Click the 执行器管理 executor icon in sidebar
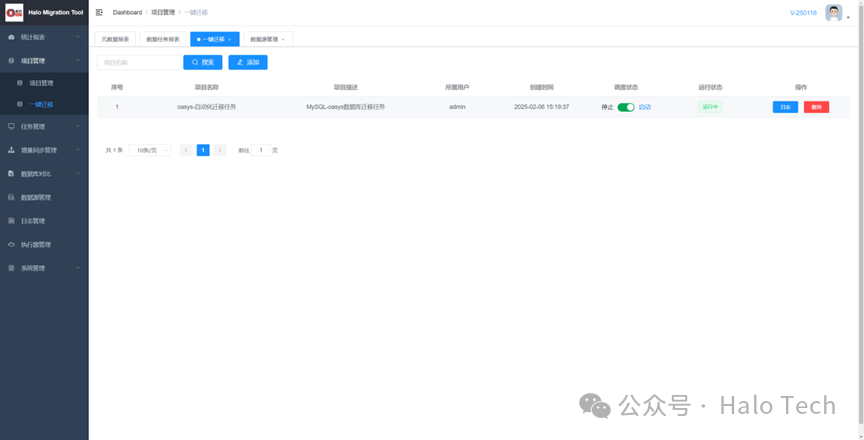The image size is (864, 440). (12, 245)
